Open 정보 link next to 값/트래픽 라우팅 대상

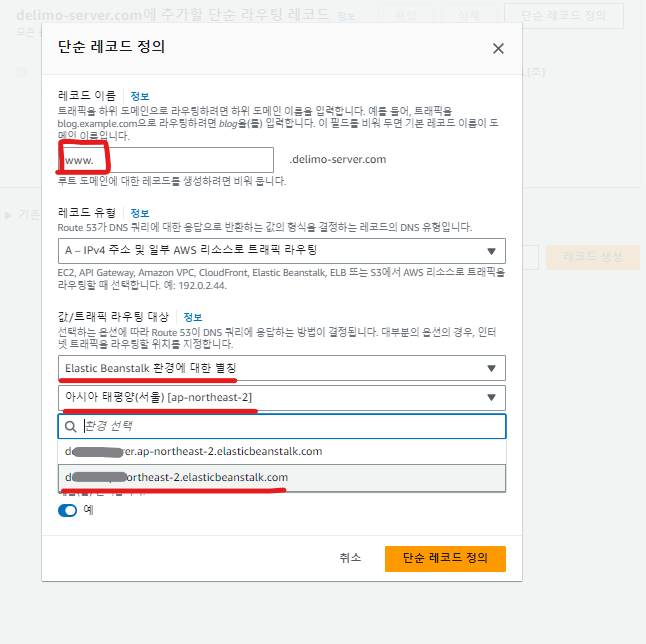coord(192,317)
